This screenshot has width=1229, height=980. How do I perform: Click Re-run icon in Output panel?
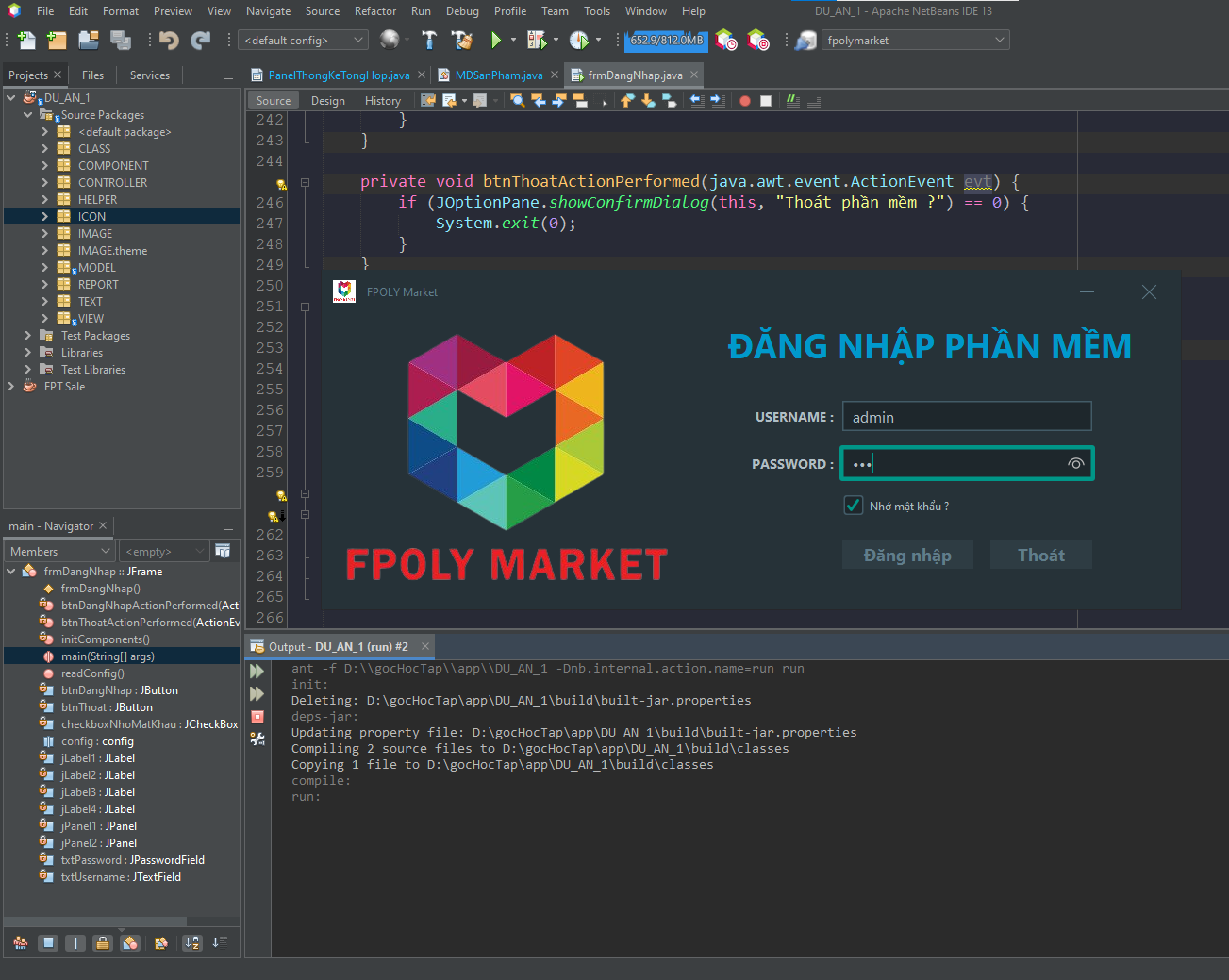click(257, 672)
